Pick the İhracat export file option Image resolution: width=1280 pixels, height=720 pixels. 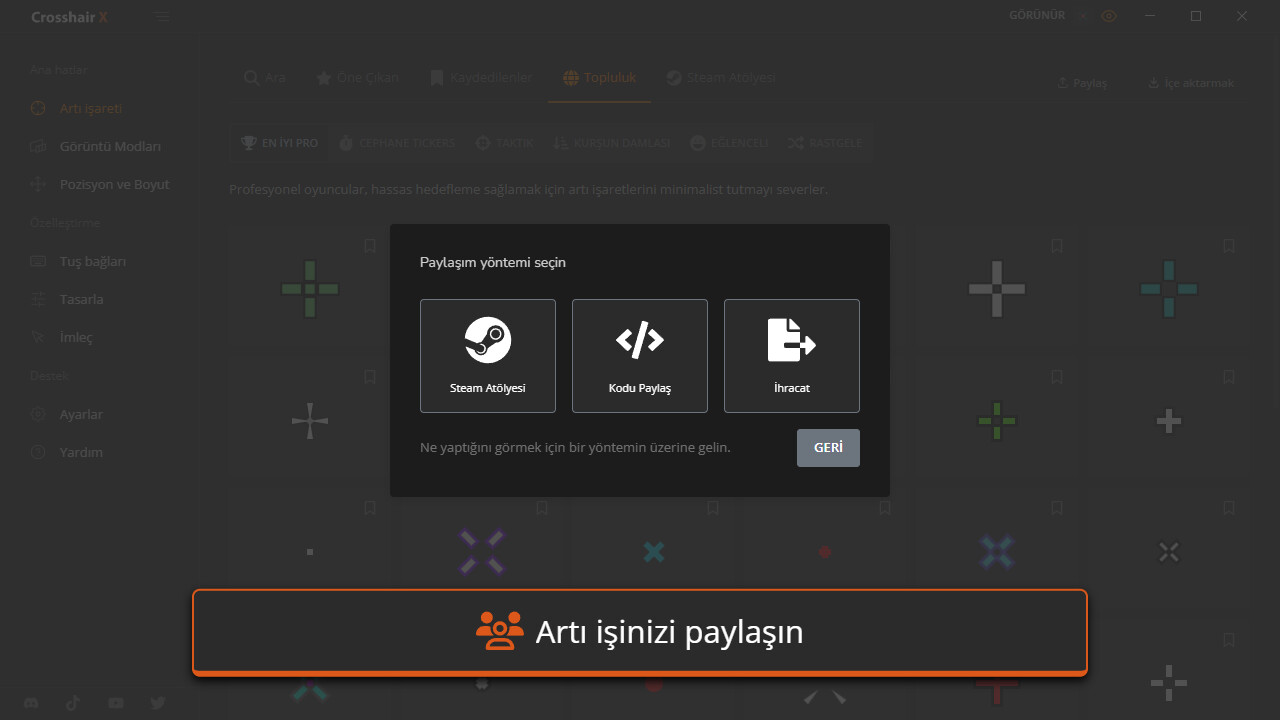tap(791, 355)
